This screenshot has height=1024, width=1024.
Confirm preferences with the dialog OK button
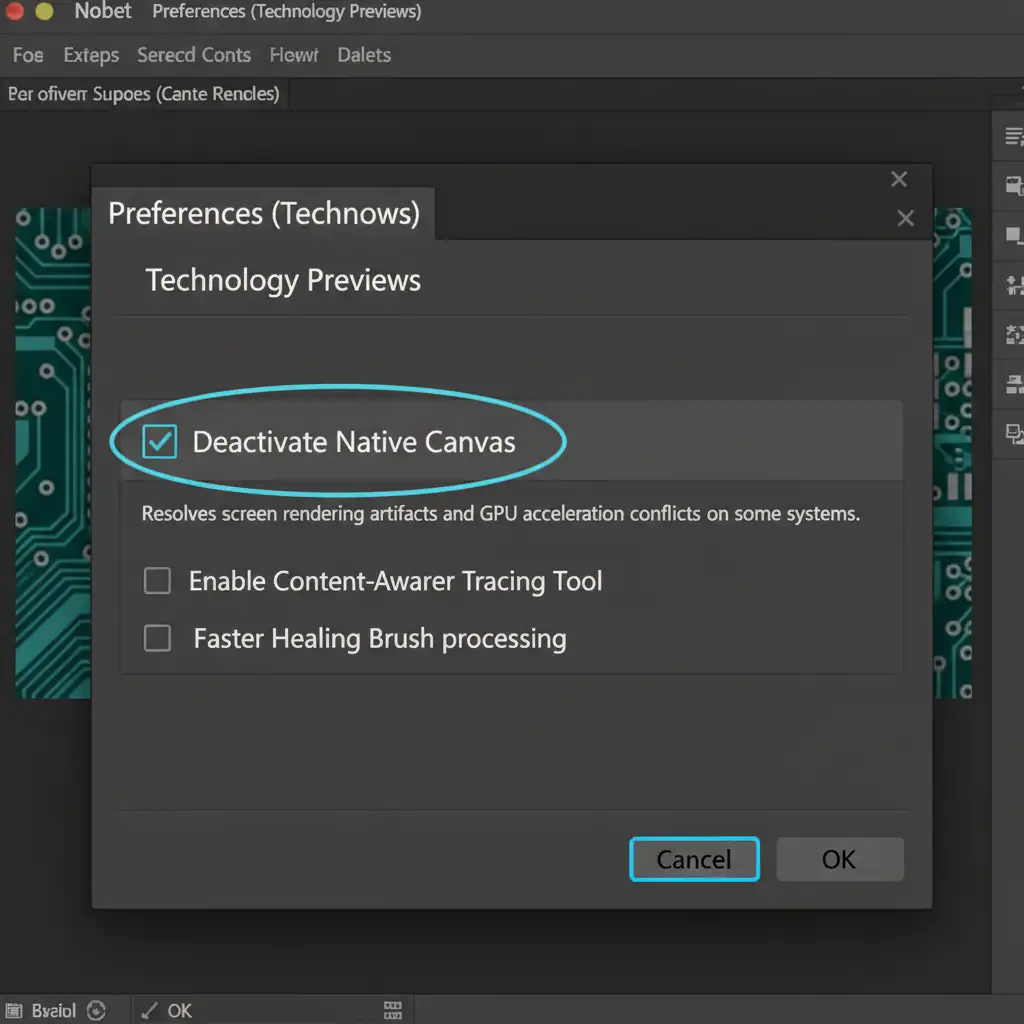click(839, 859)
